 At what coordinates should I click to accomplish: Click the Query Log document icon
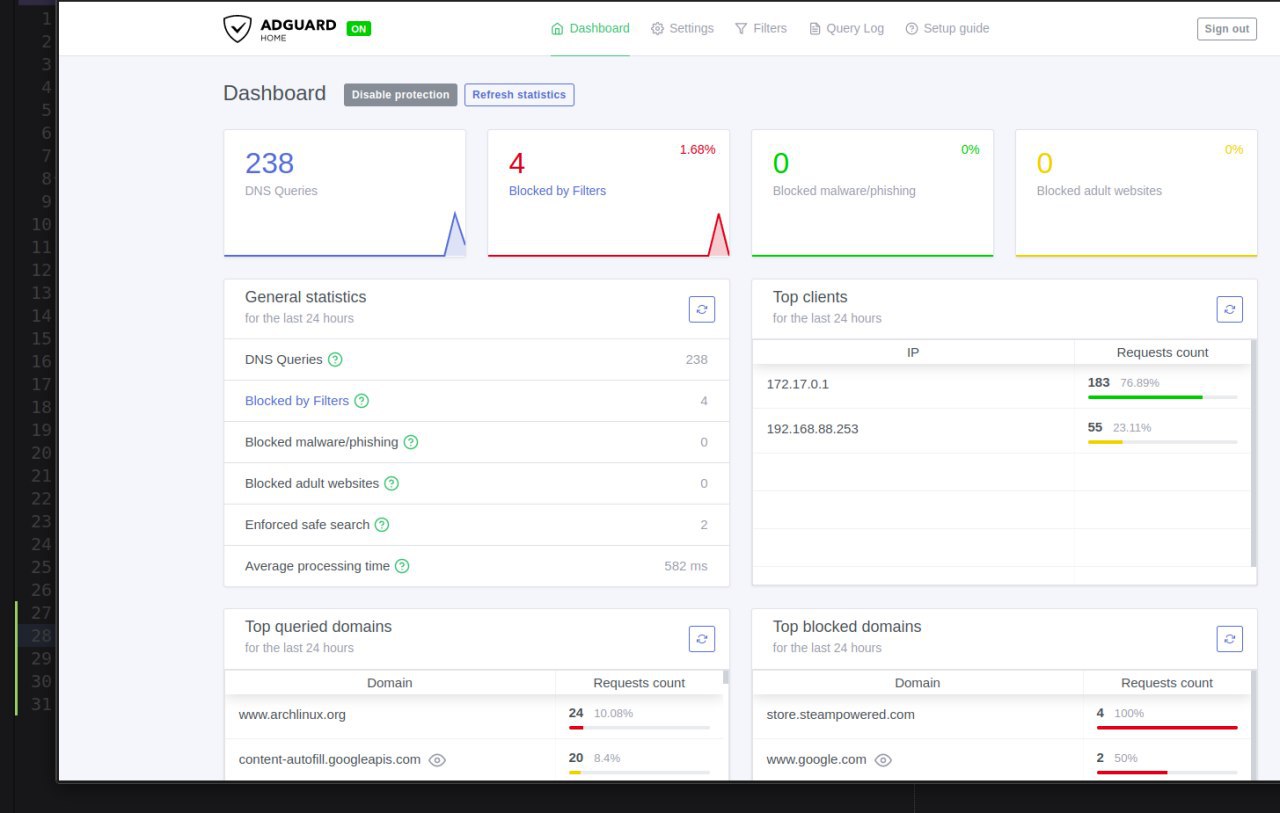(x=815, y=28)
